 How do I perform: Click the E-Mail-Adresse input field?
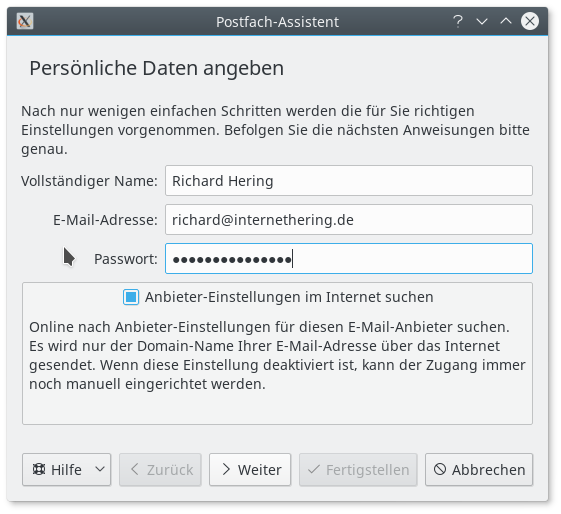tap(349, 220)
